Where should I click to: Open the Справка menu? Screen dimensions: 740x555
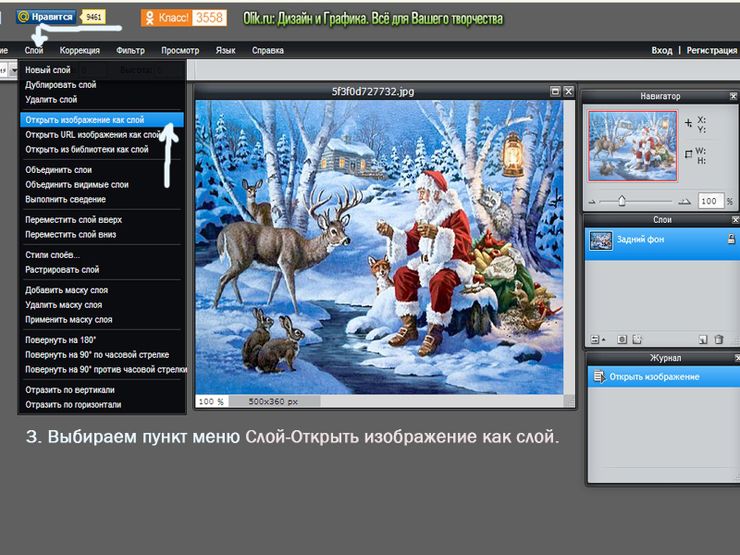[x=268, y=50]
